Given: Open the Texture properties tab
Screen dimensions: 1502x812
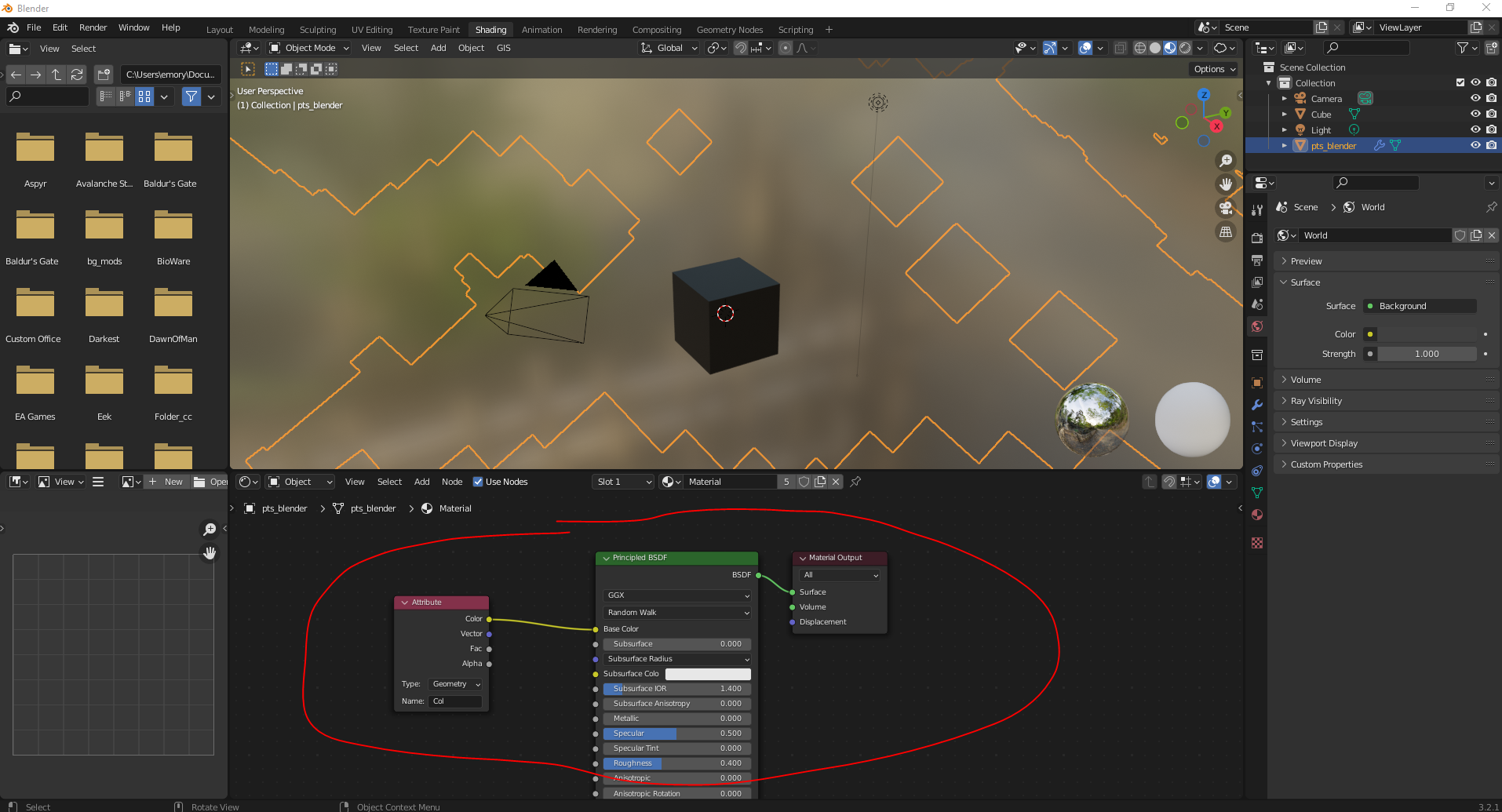Looking at the screenshot, I should pyautogui.click(x=1257, y=543).
